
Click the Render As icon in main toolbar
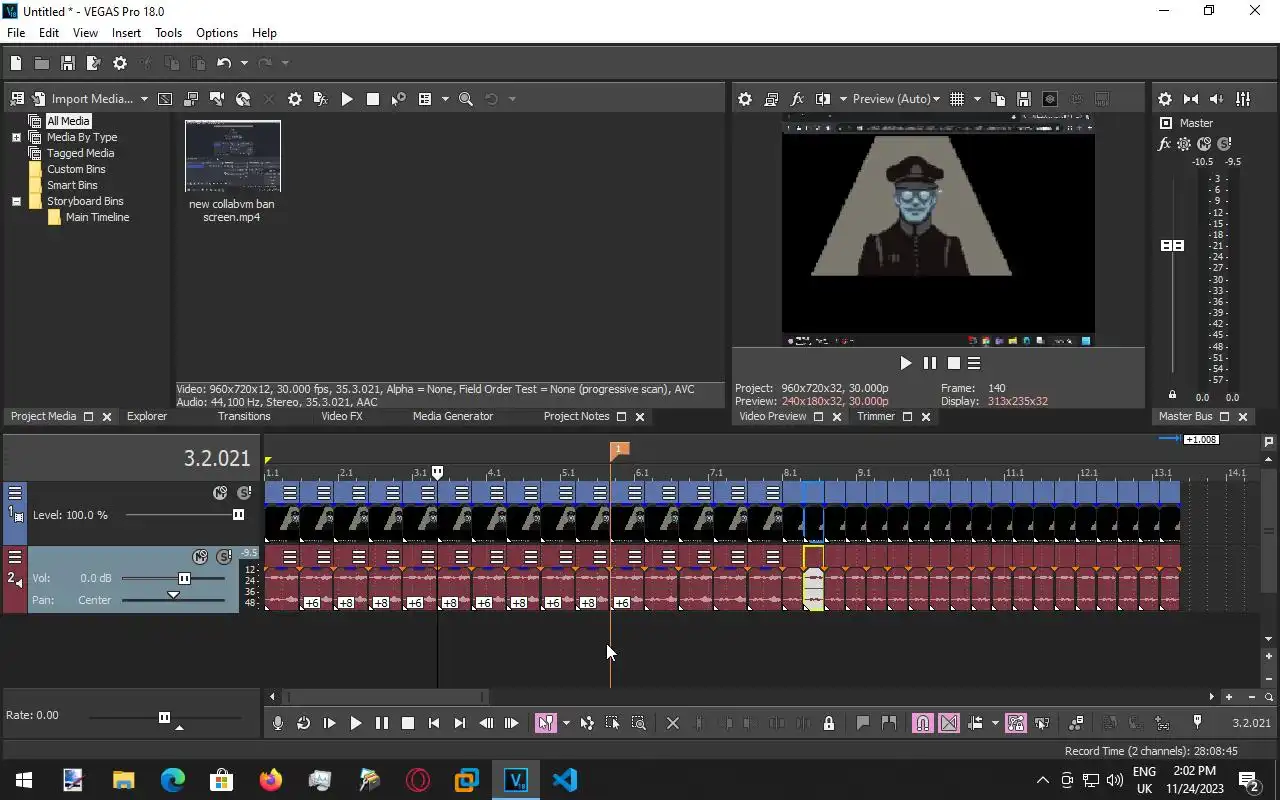click(94, 63)
